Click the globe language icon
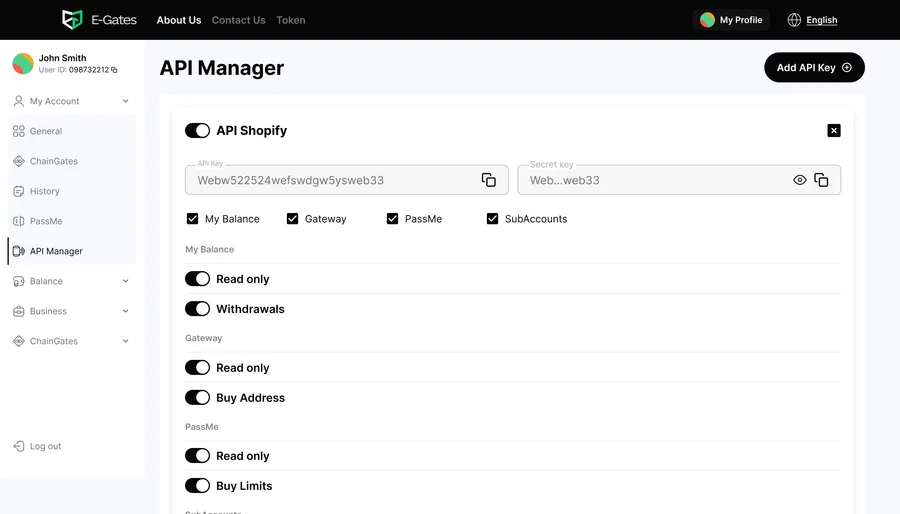The width and height of the screenshot is (900, 514). 794,20
